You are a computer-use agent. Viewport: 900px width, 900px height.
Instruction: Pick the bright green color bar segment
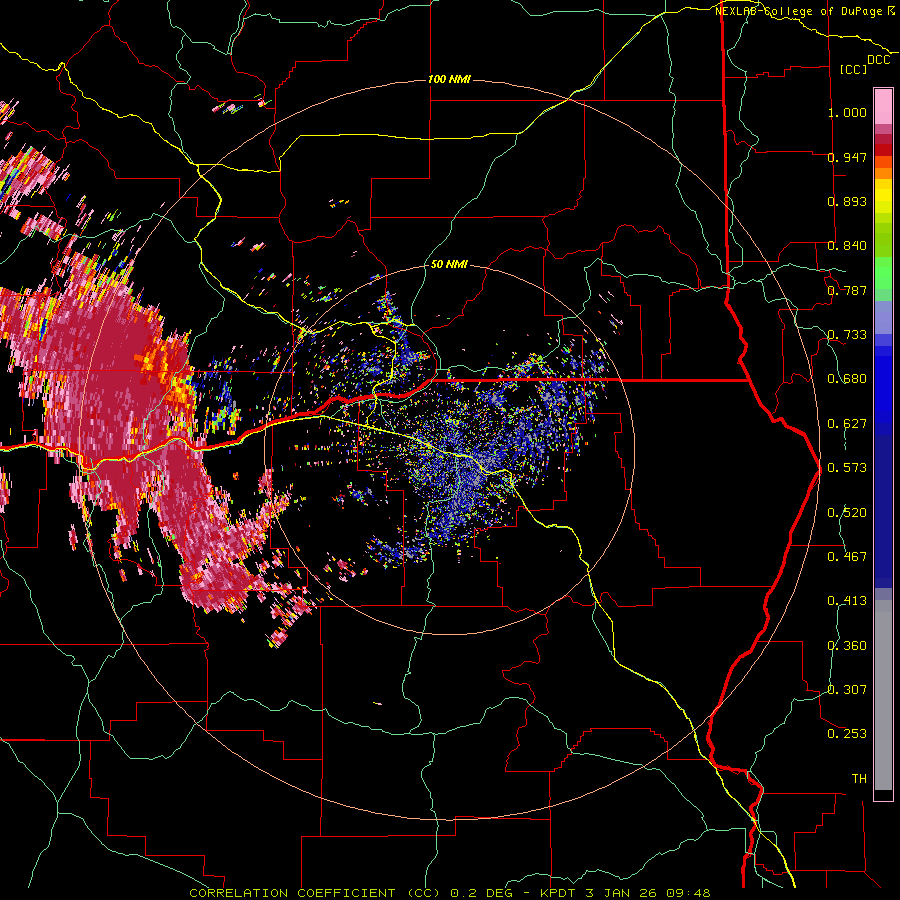tap(883, 274)
